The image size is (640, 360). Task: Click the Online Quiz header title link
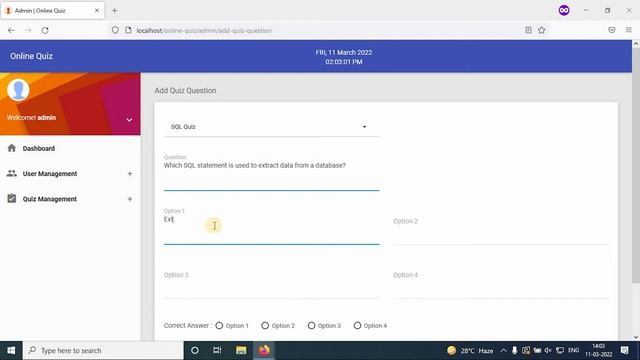31,56
